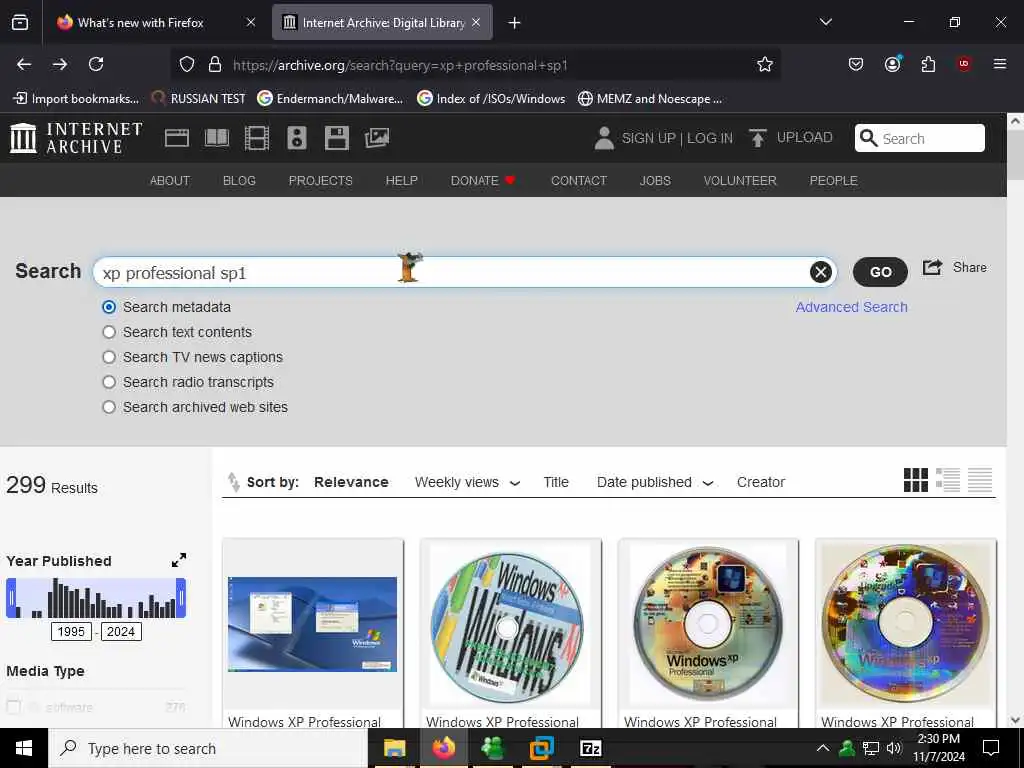
Task: Select Search archived web sites option
Action: 109,407
